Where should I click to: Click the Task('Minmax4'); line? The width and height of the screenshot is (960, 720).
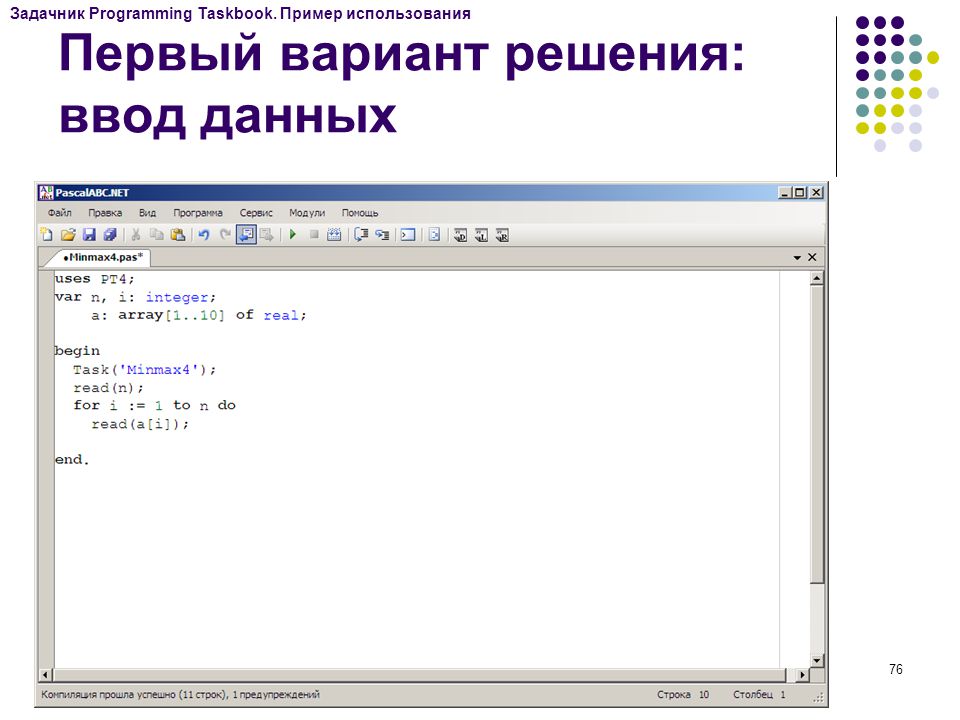click(144, 370)
